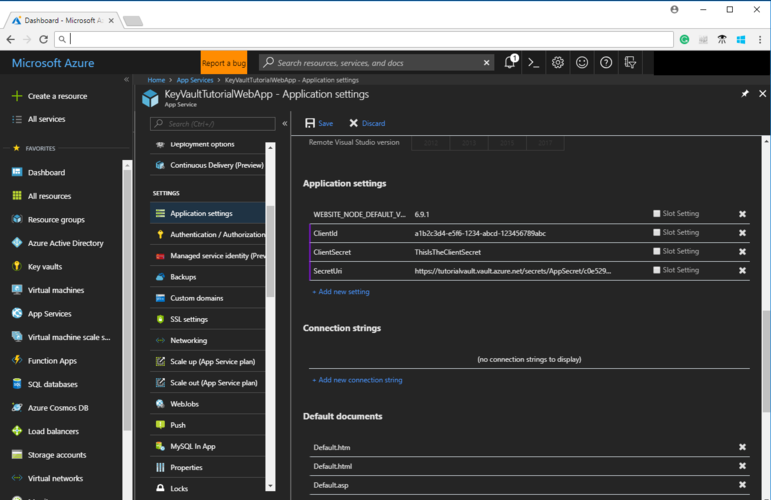
Task: Open WebJobs menu item
Action: 208,404
